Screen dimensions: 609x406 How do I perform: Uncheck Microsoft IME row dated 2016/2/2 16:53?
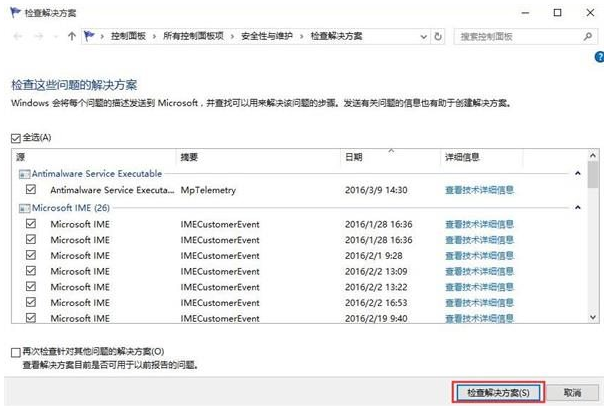[31, 302]
